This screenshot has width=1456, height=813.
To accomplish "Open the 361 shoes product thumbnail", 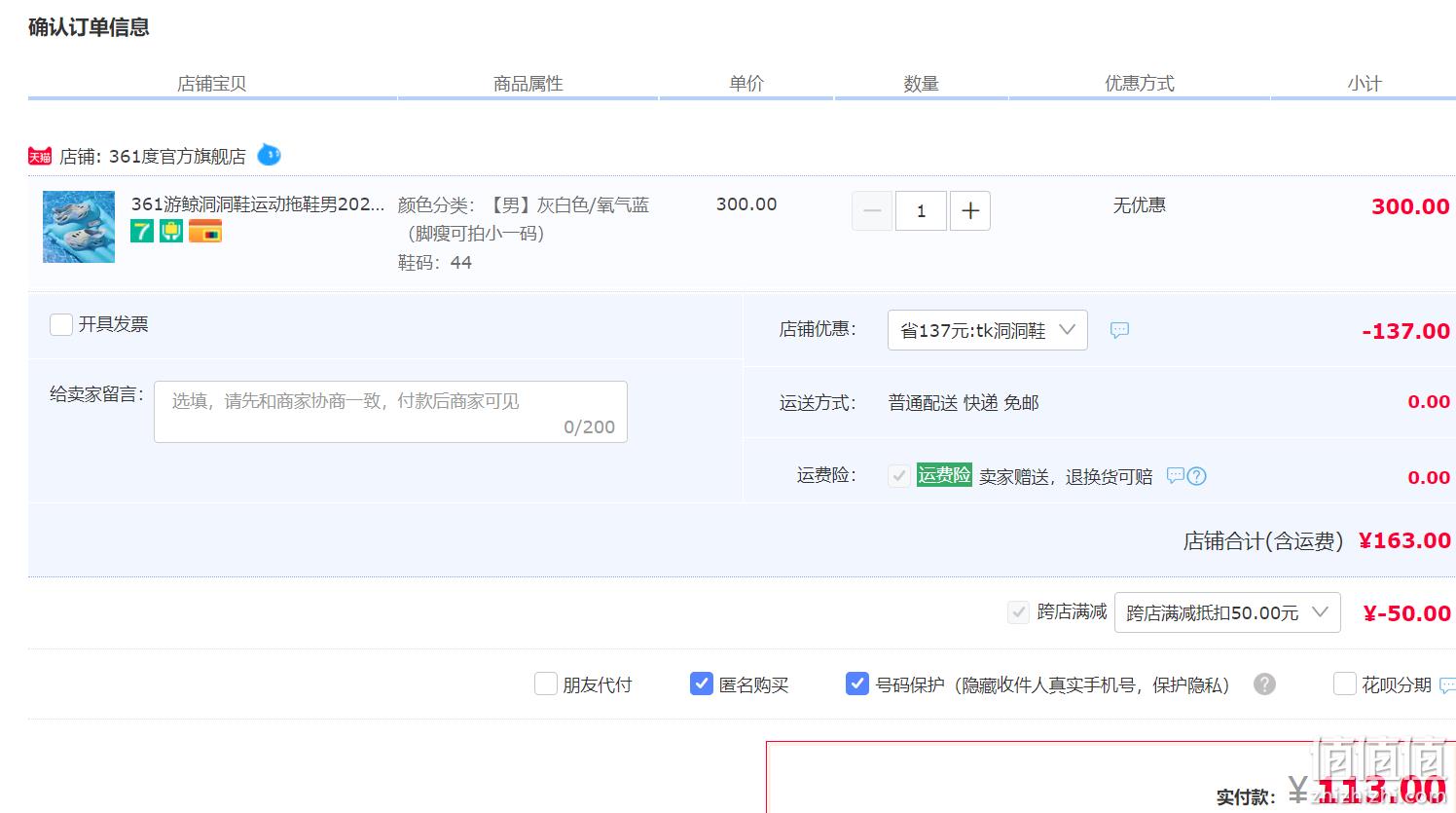I will [79, 227].
